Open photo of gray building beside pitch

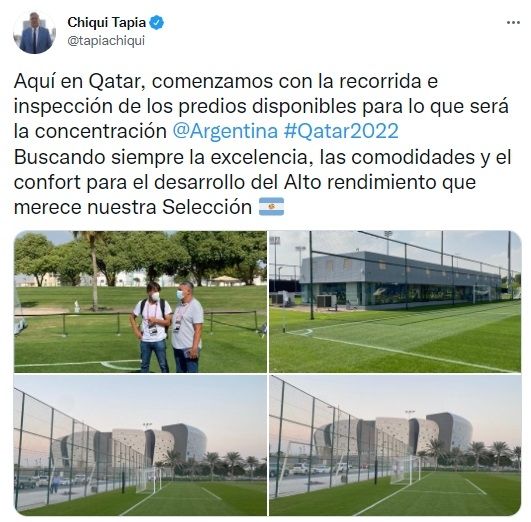(395, 301)
